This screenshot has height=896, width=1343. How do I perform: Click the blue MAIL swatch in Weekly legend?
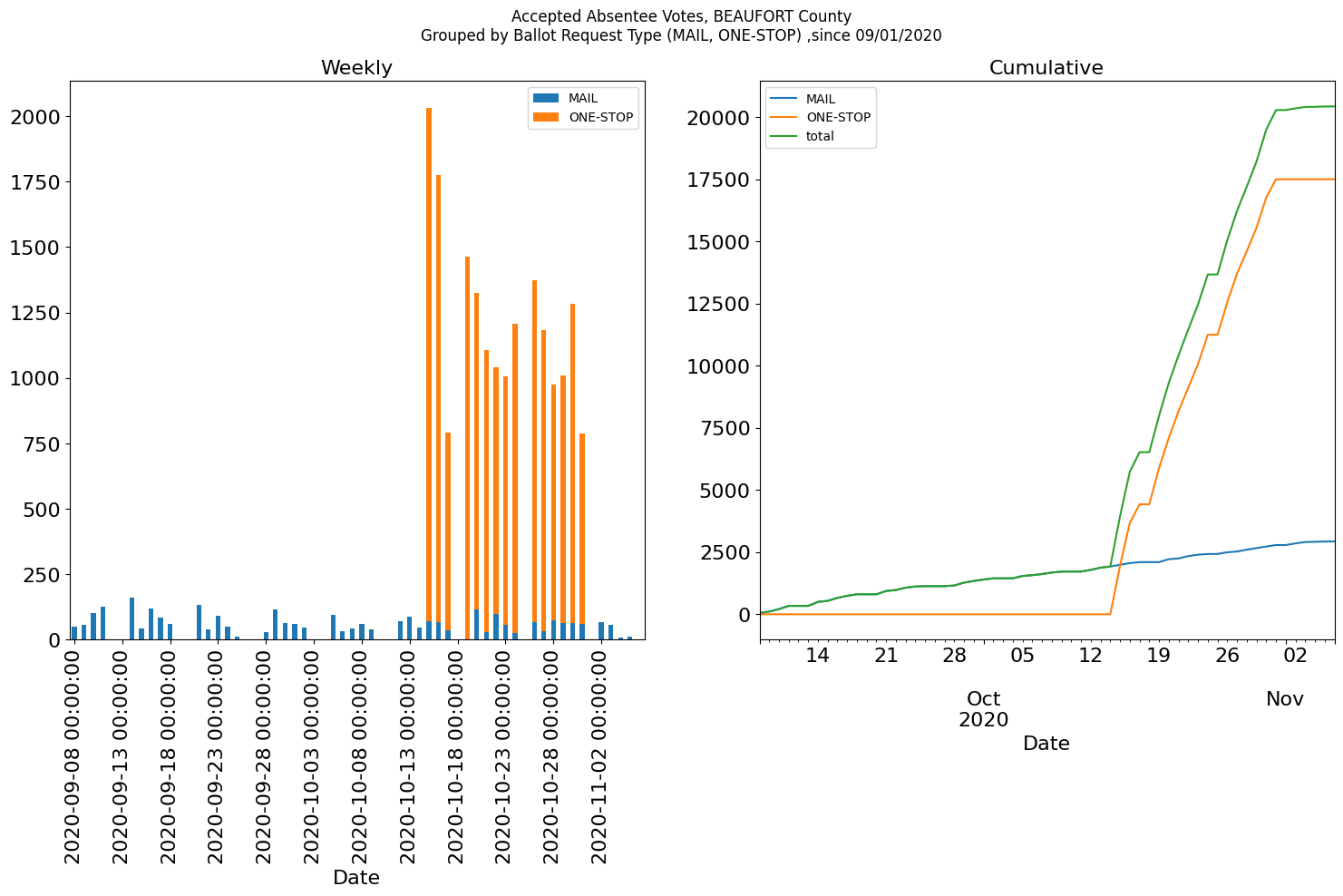[x=547, y=98]
